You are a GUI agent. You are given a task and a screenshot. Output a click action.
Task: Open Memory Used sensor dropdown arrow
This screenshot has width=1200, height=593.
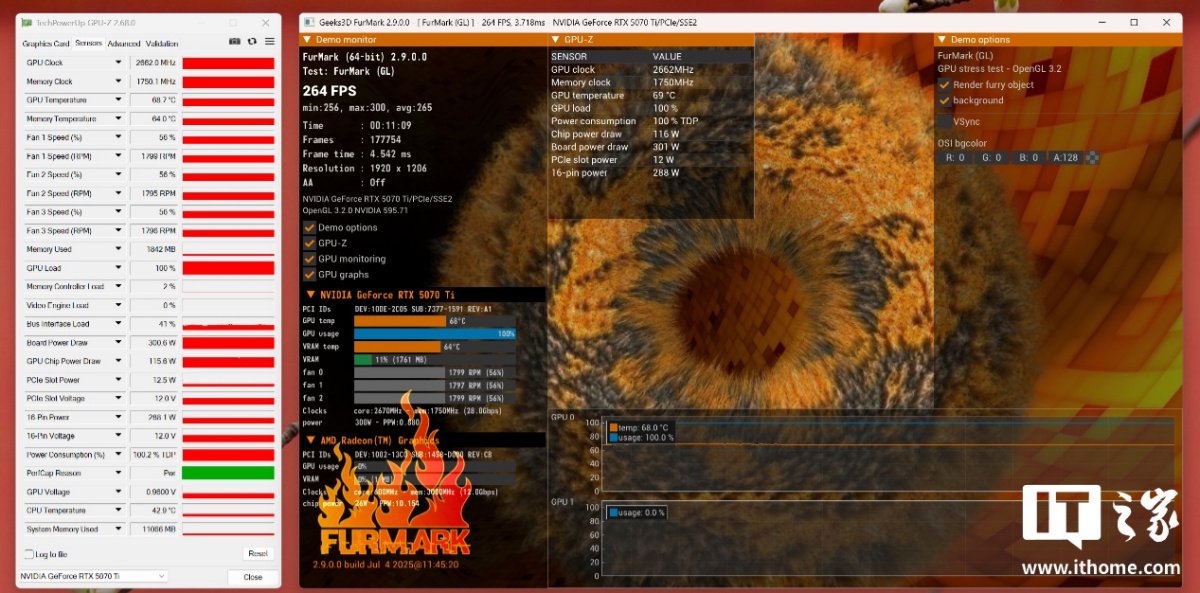[x=119, y=250]
